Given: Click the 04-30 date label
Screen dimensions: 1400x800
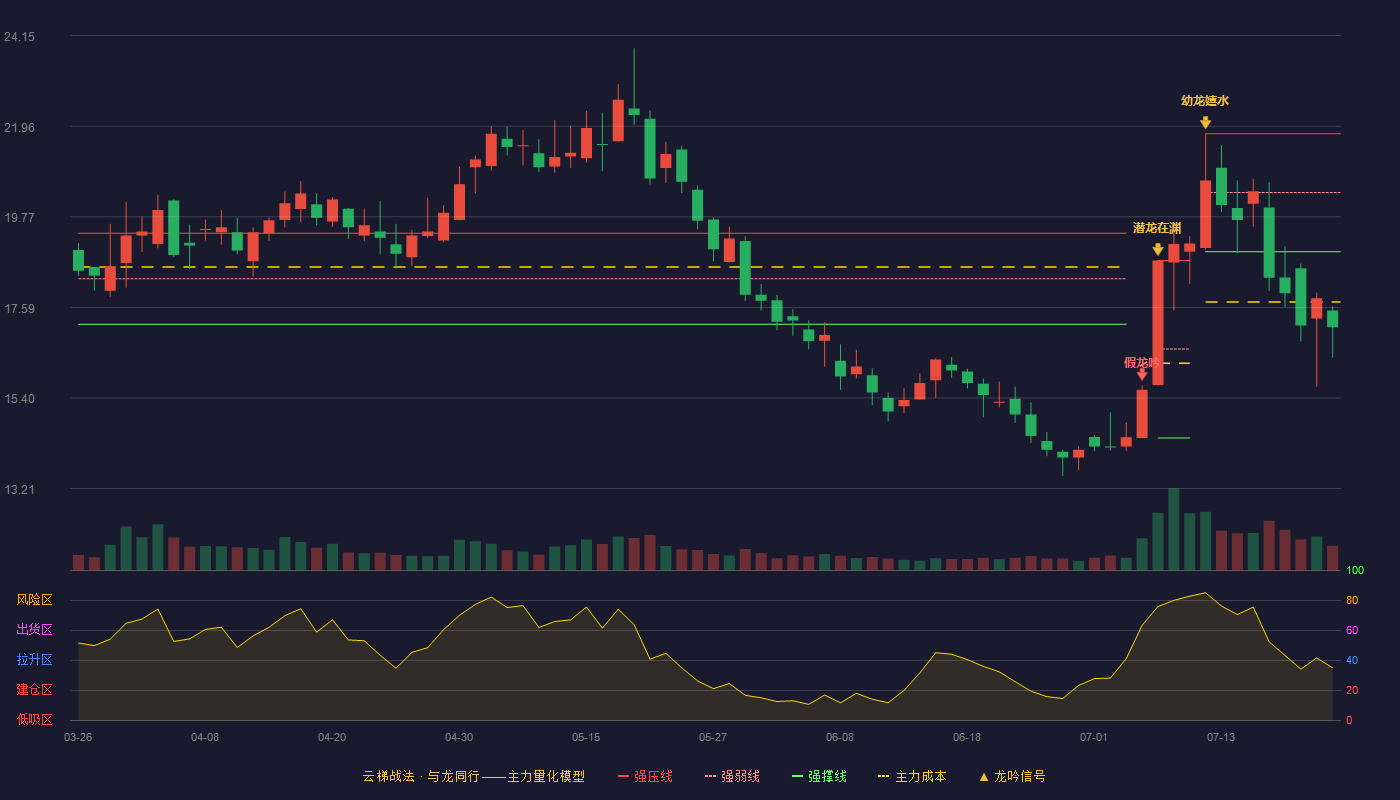Looking at the screenshot, I should pos(459,737).
